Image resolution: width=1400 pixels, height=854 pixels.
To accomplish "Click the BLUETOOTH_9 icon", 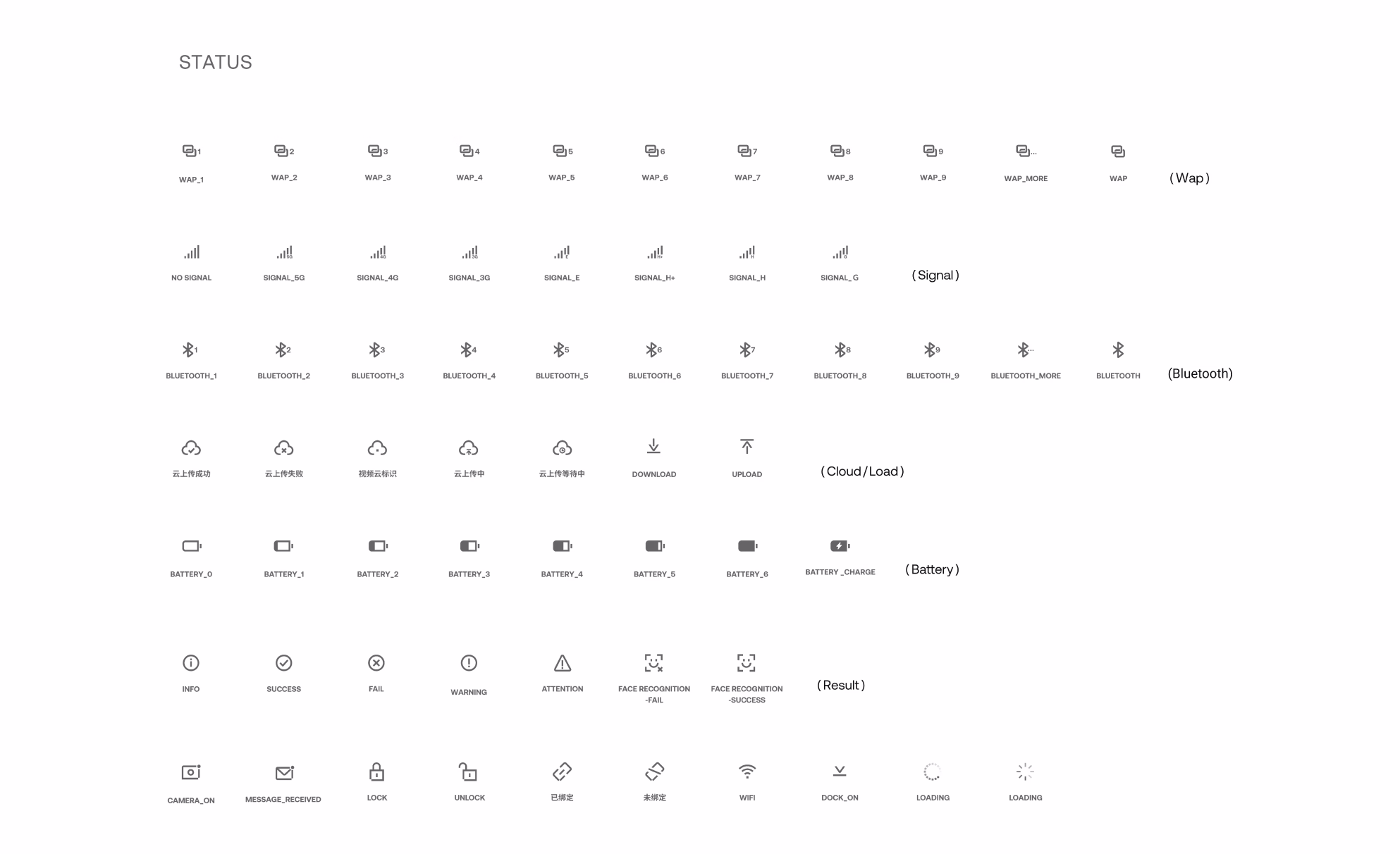I will [x=932, y=349].
